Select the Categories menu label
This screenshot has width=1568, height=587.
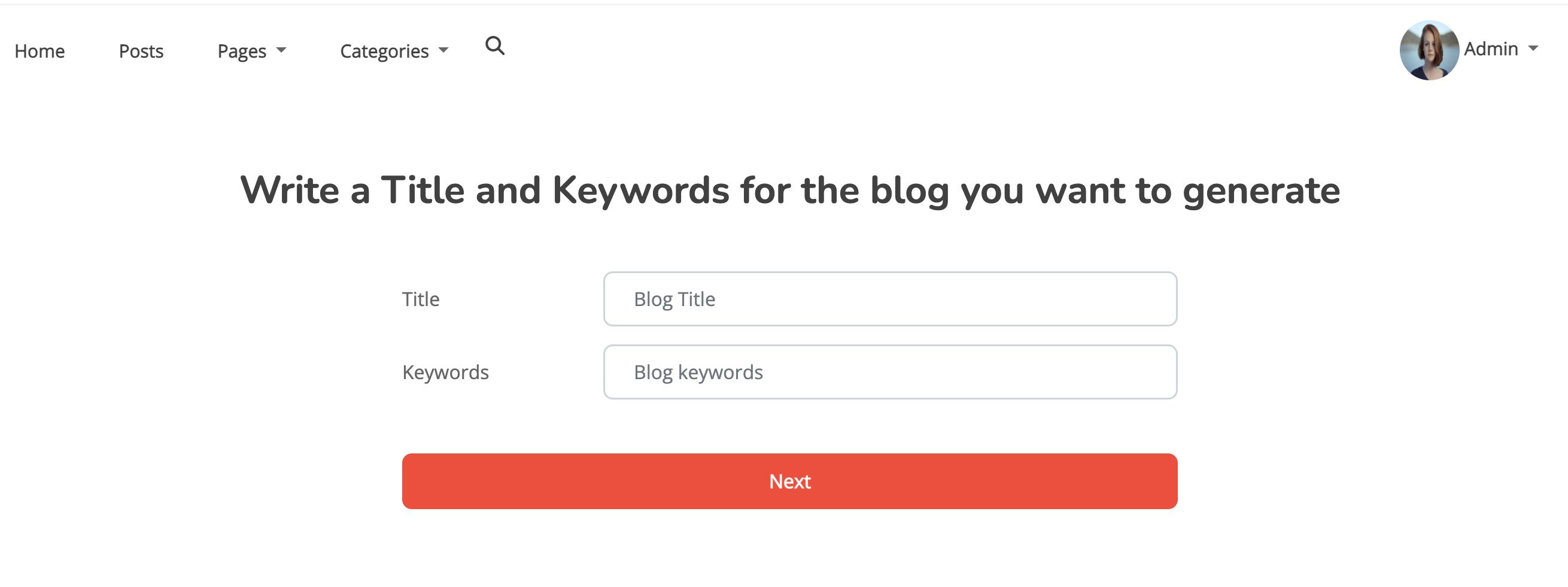pos(384,51)
